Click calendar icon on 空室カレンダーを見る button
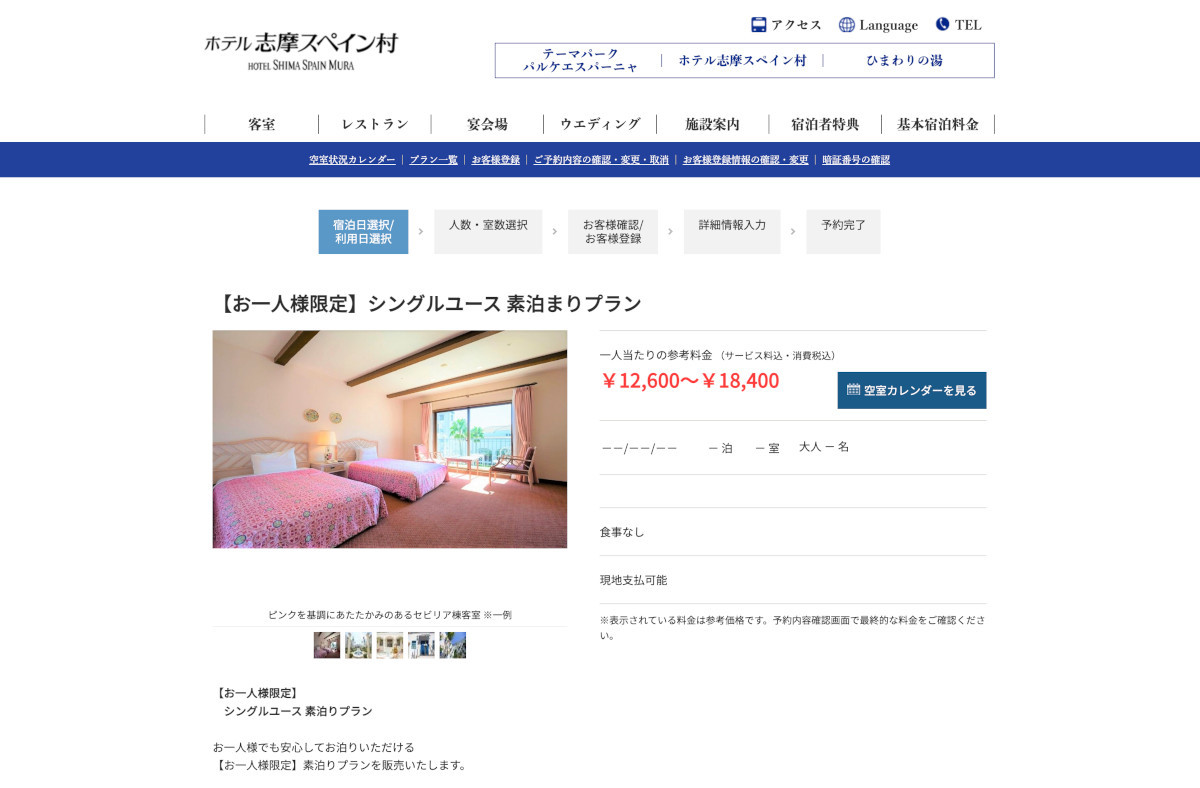Image resolution: width=1200 pixels, height=788 pixels. [853, 389]
